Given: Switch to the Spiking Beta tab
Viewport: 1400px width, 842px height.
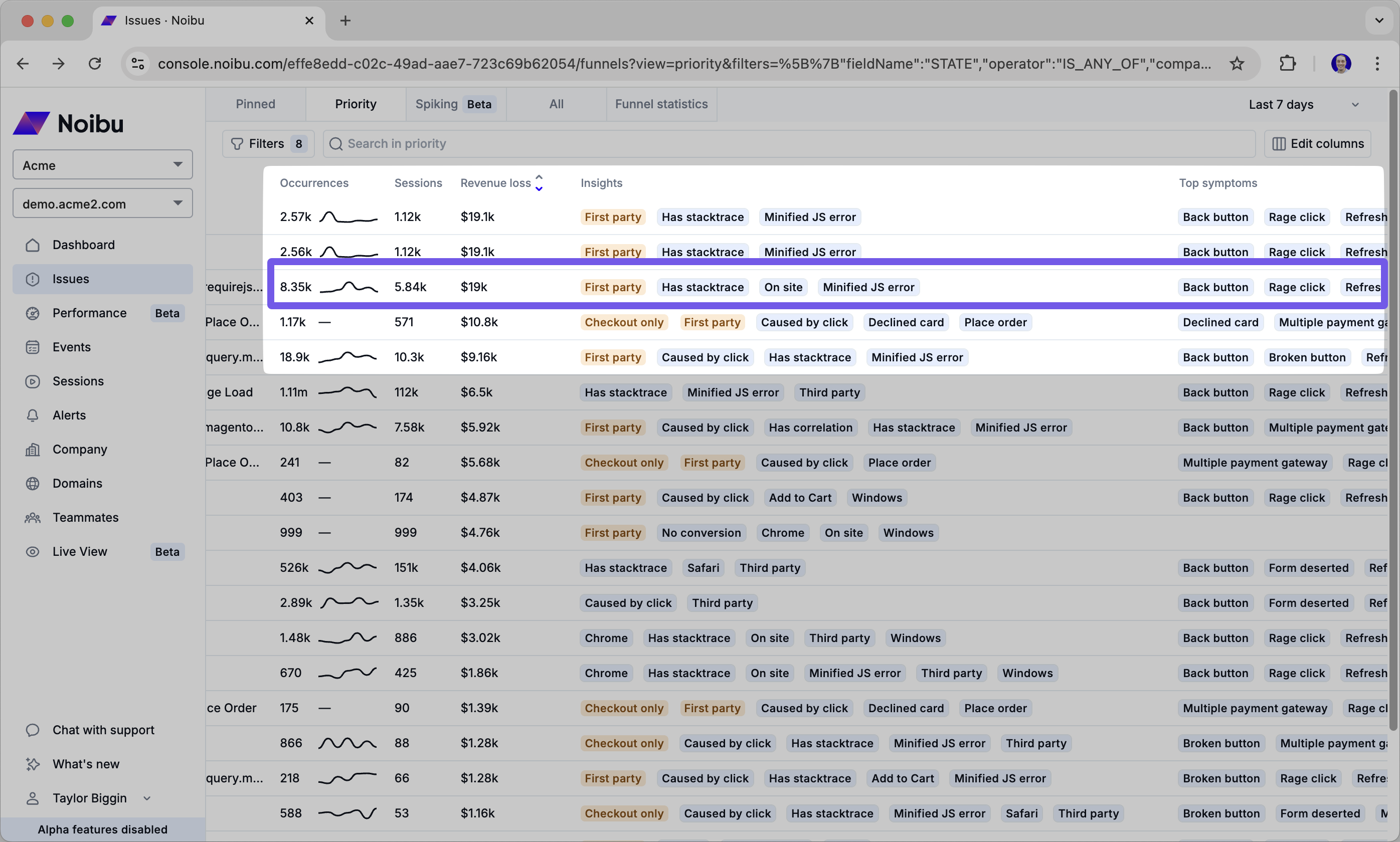Looking at the screenshot, I should tap(455, 104).
